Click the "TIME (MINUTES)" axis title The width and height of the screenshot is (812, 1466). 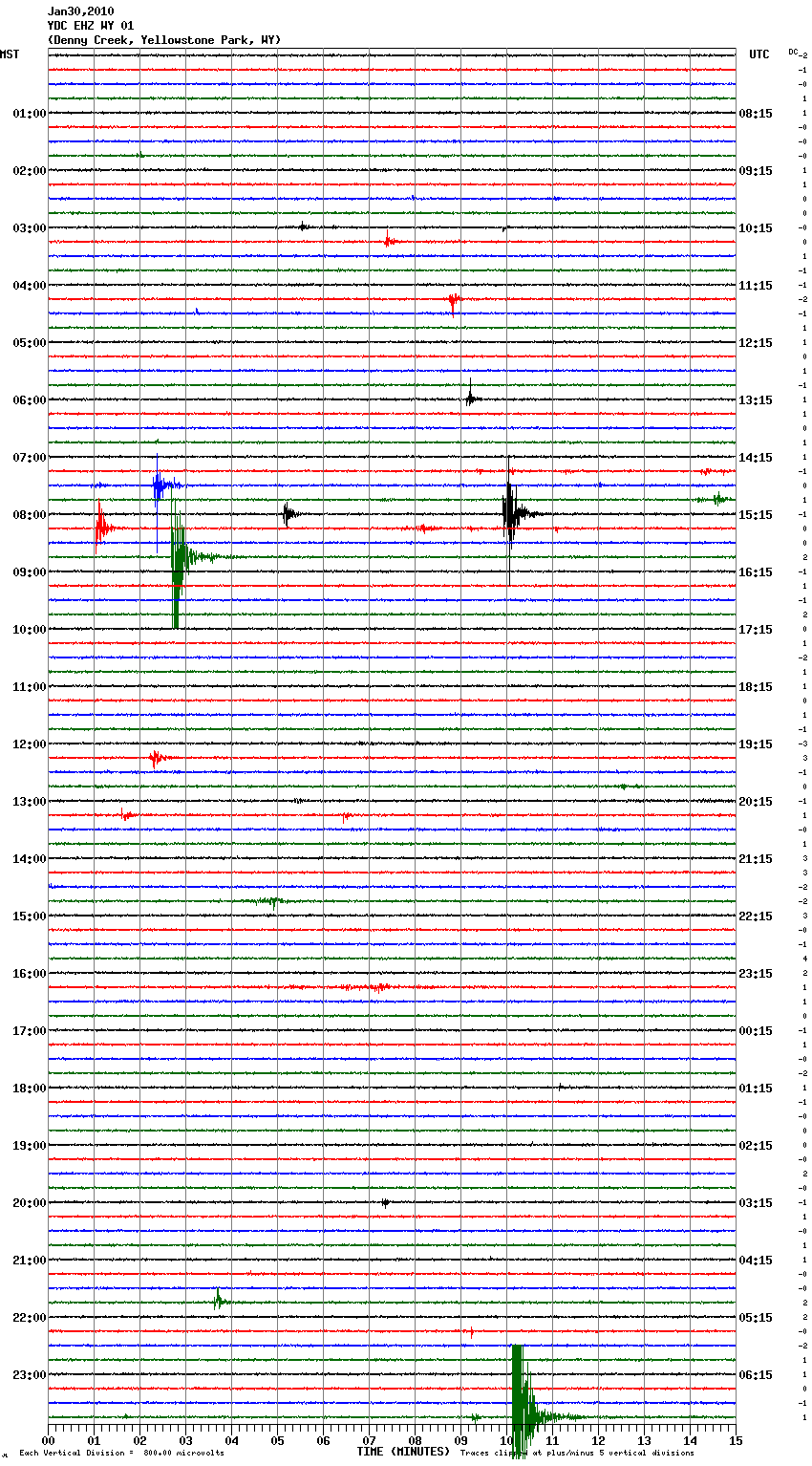pyautogui.click(x=403, y=1452)
